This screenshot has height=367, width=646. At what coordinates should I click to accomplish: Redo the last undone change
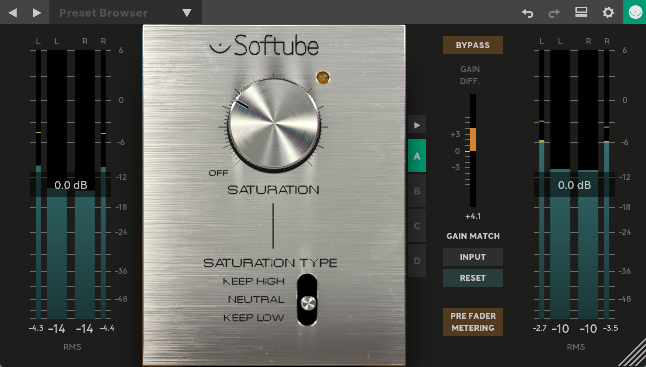point(554,13)
